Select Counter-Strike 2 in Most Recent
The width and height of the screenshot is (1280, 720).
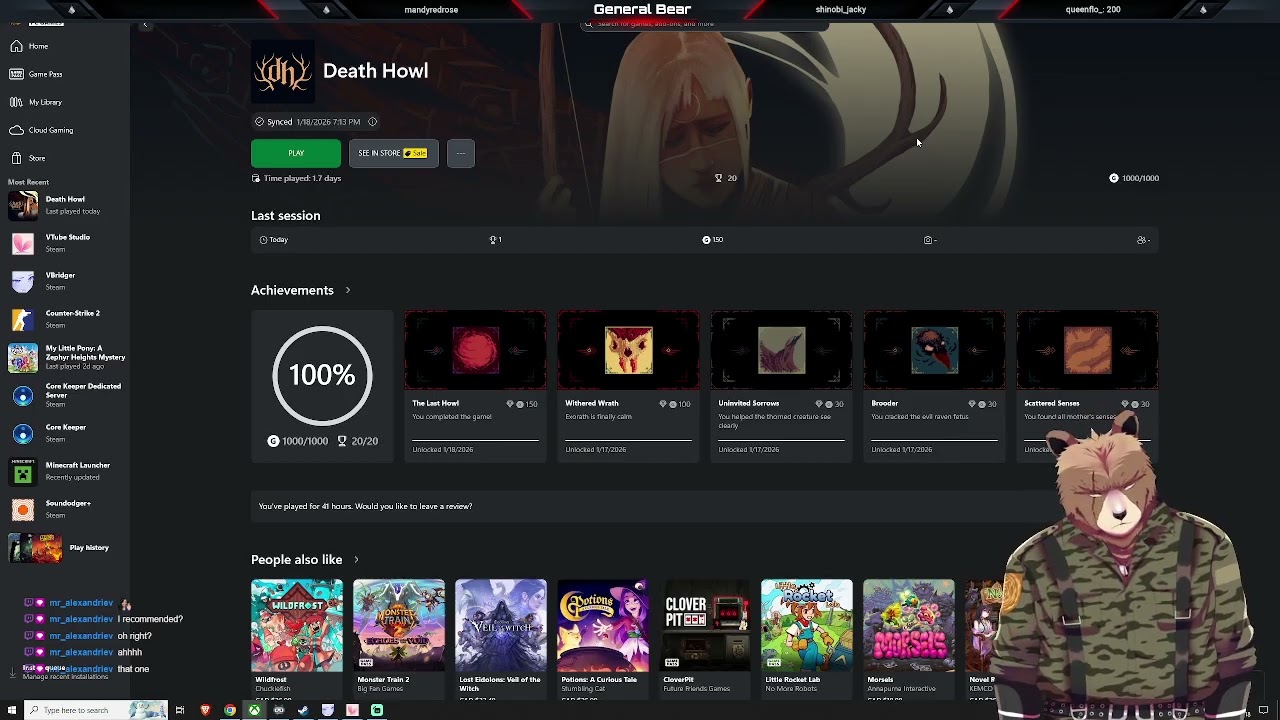click(x=66, y=319)
